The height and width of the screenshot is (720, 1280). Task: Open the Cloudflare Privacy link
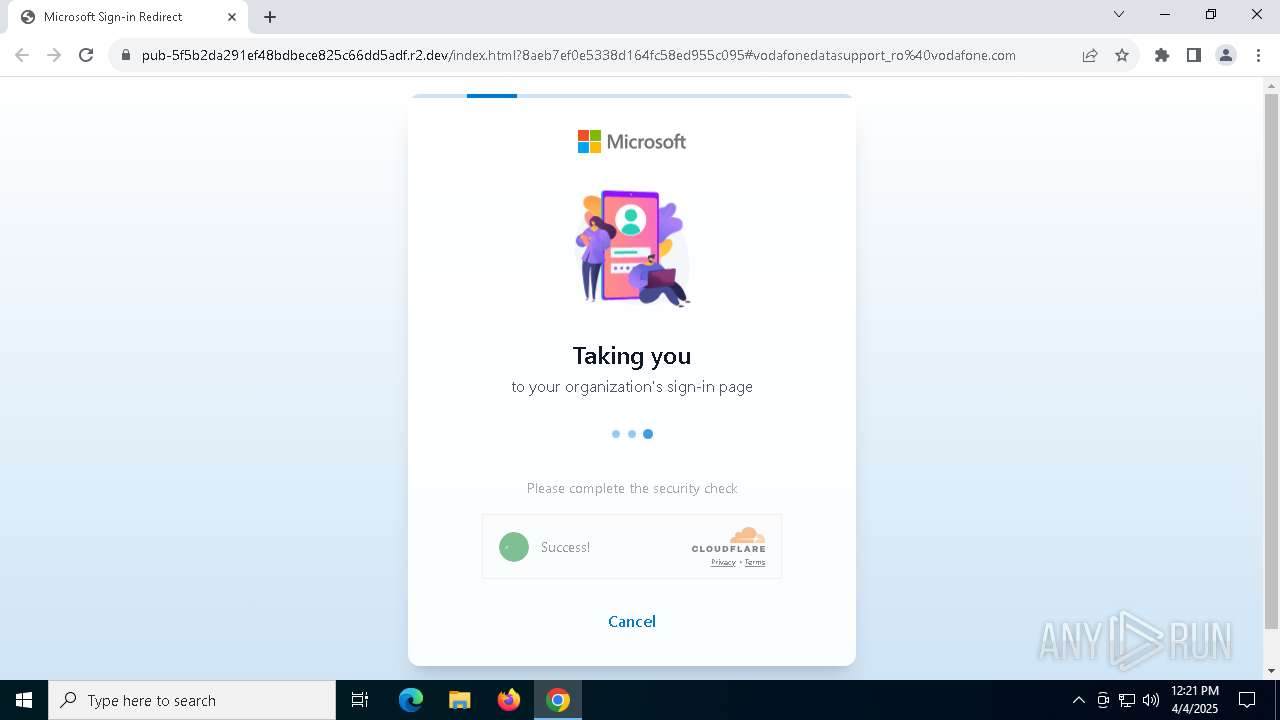tap(723, 562)
